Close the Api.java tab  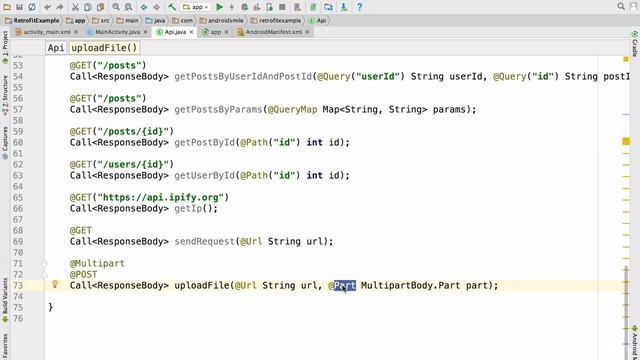pos(191,32)
